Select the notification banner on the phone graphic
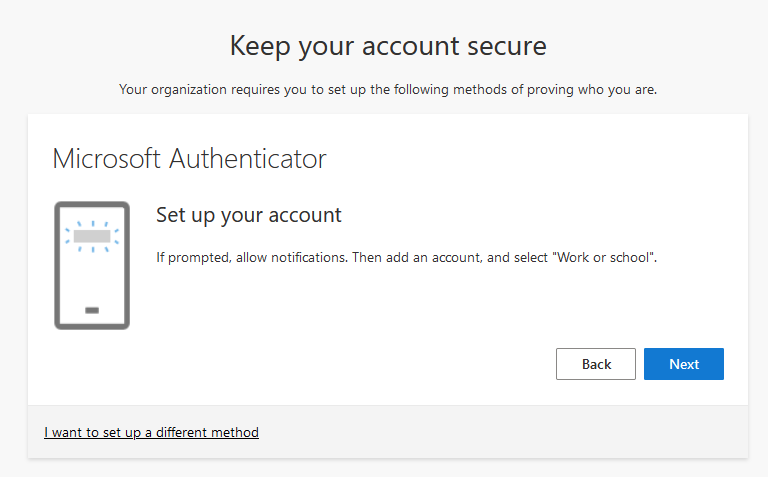The height and width of the screenshot is (477, 768). [x=92, y=237]
